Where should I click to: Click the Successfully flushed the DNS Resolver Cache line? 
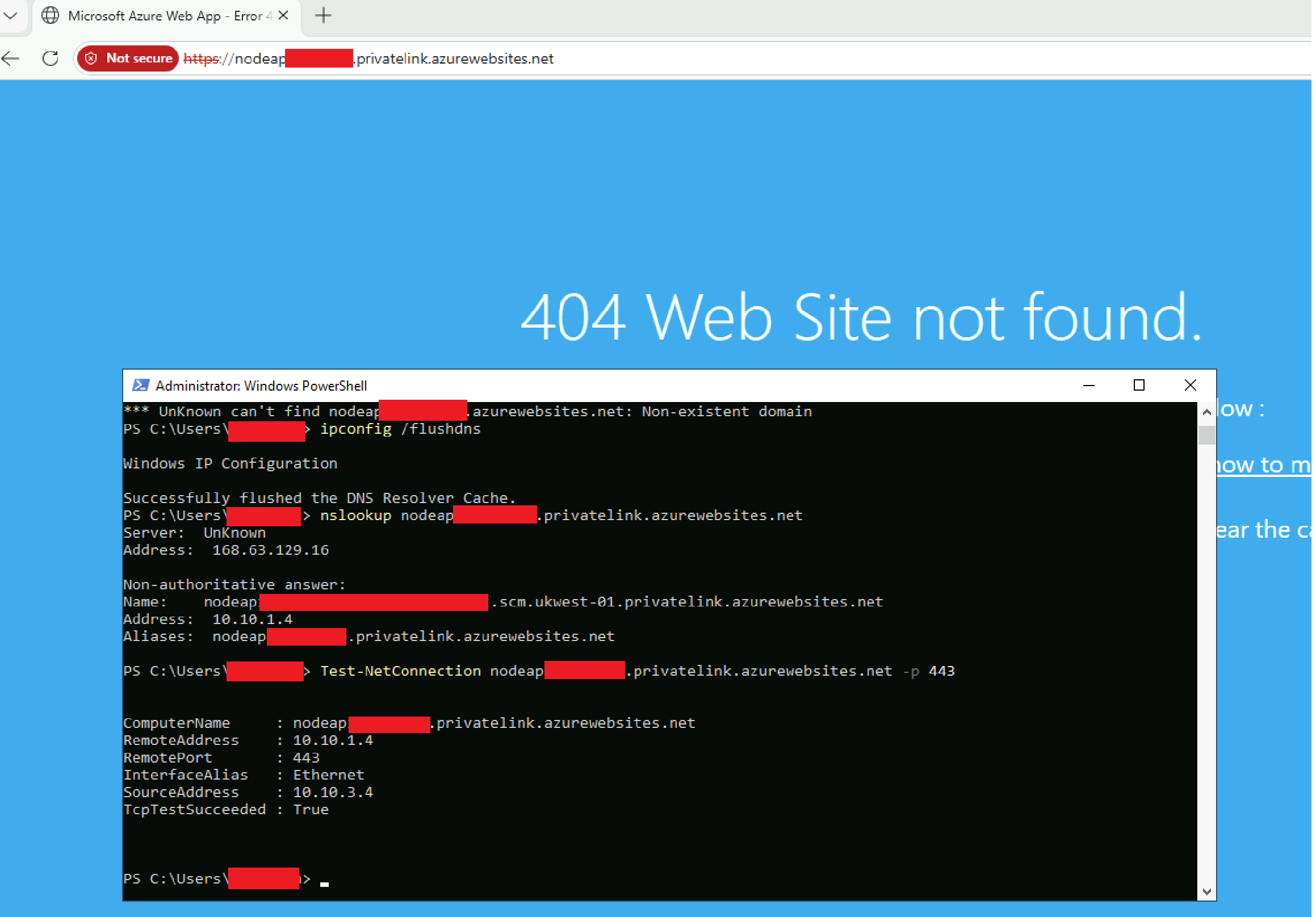pos(320,499)
